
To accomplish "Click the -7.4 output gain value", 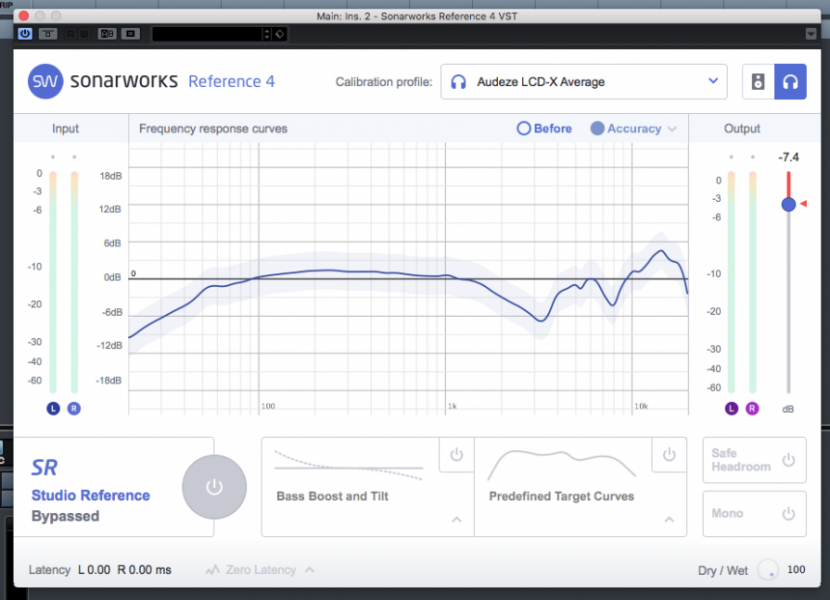I will (789, 157).
